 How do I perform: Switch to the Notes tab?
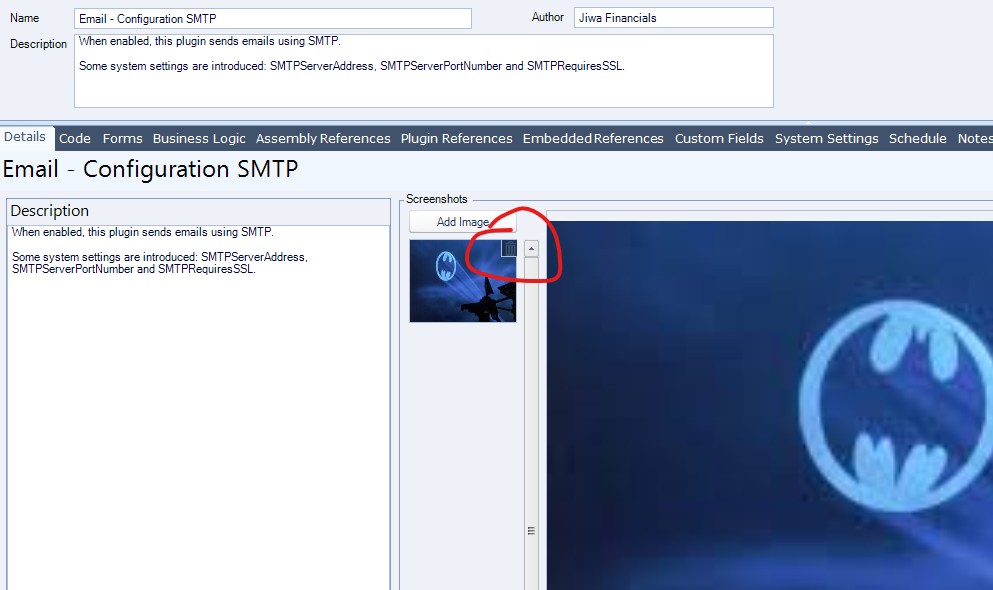point(974,138)
